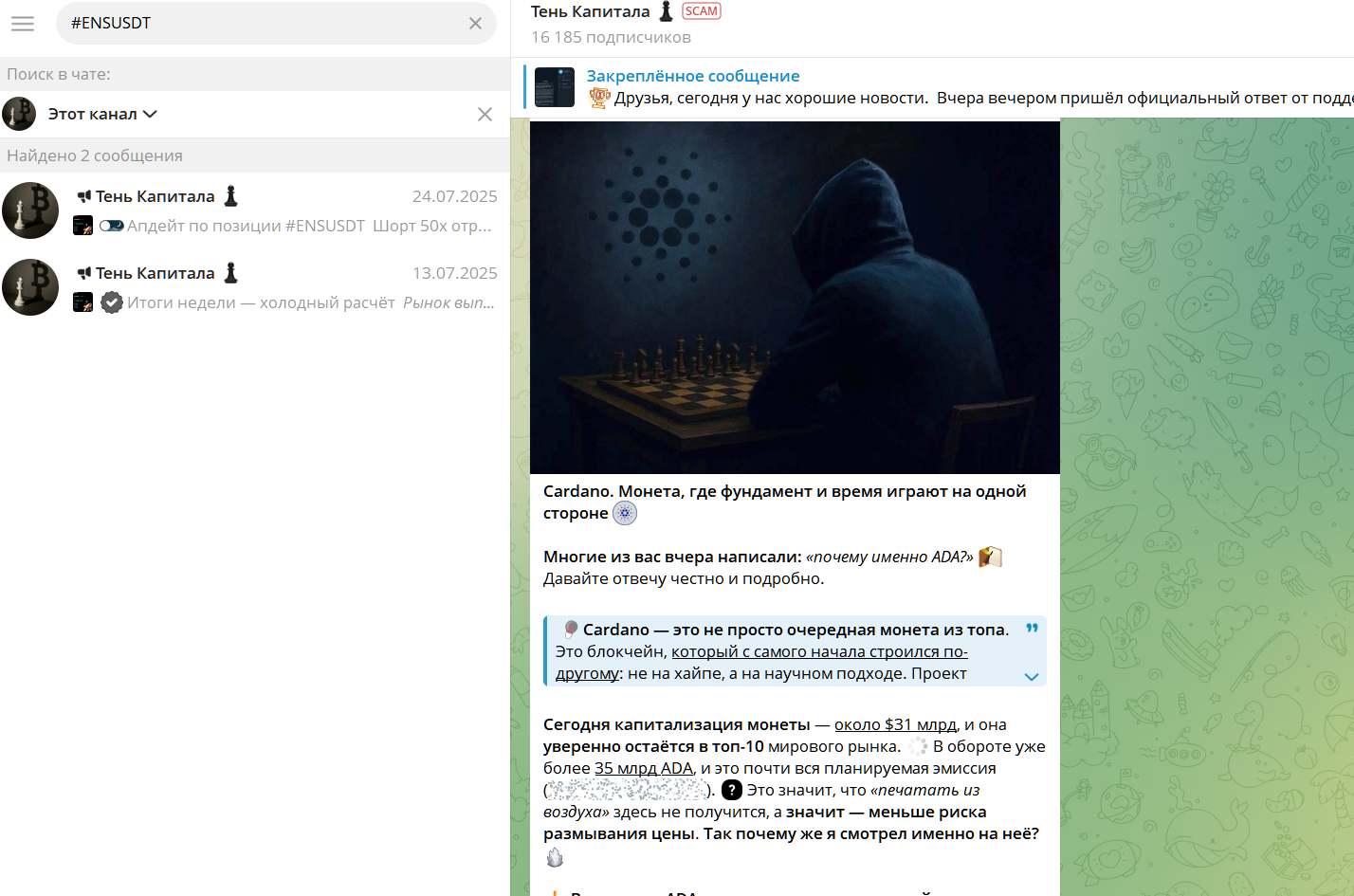This screenshot has height=896, width=1354.
Task: Click the #ENSUSDT search input
Action: tap(265, 24)
